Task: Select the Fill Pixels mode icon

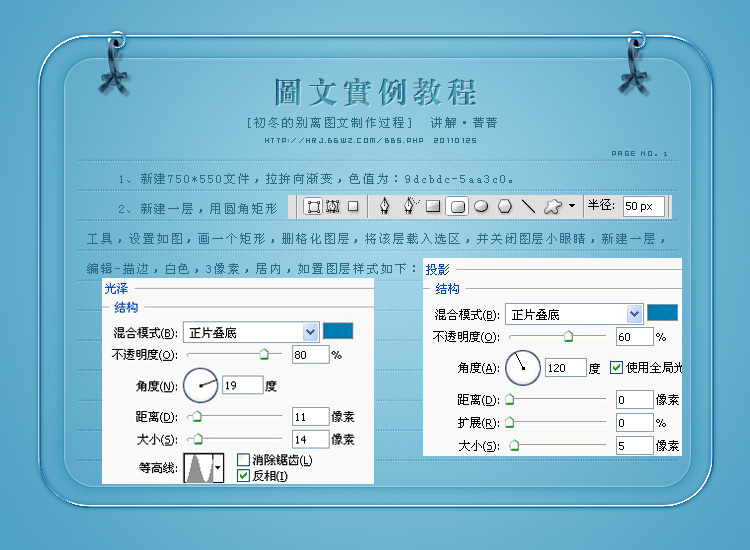Action: 353,206
